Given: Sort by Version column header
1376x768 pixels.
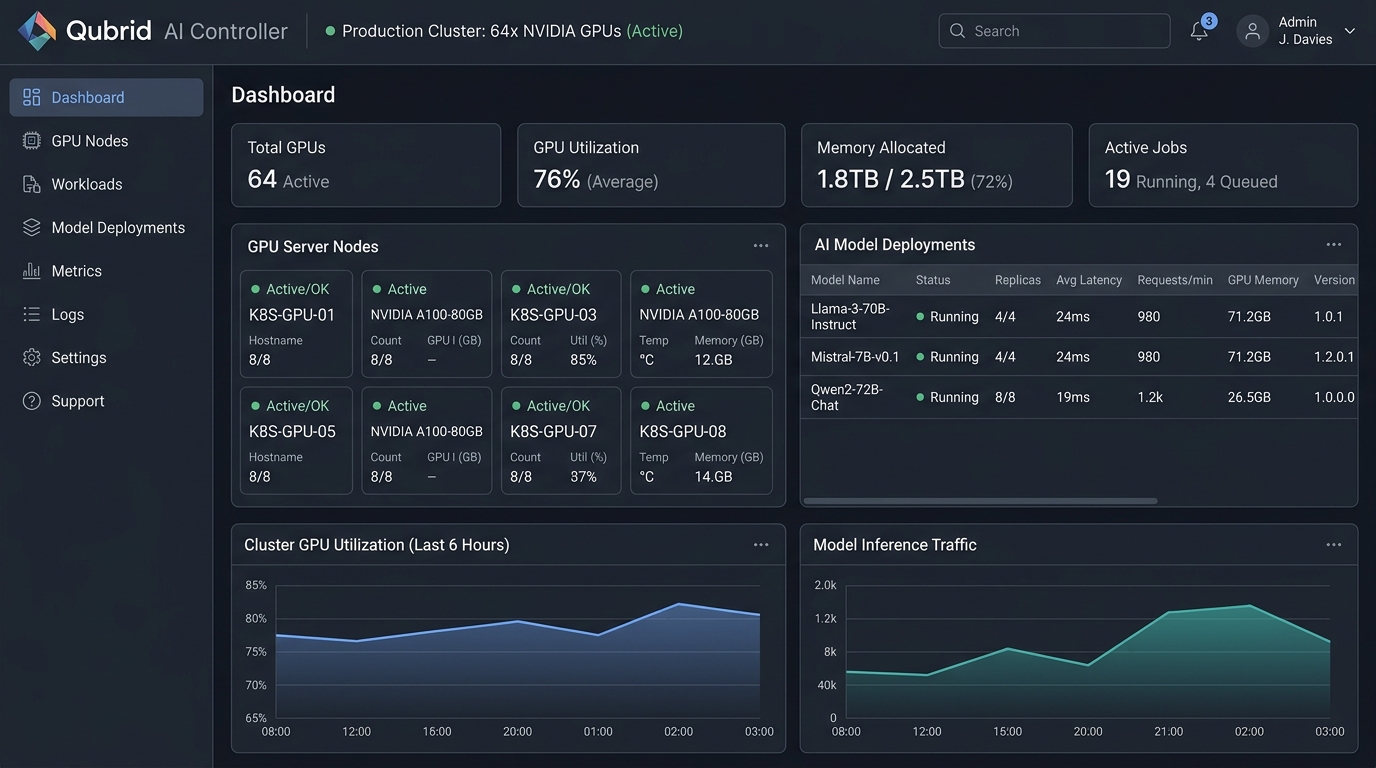Looking at the screenshot, I should (x=1334, y=280).
